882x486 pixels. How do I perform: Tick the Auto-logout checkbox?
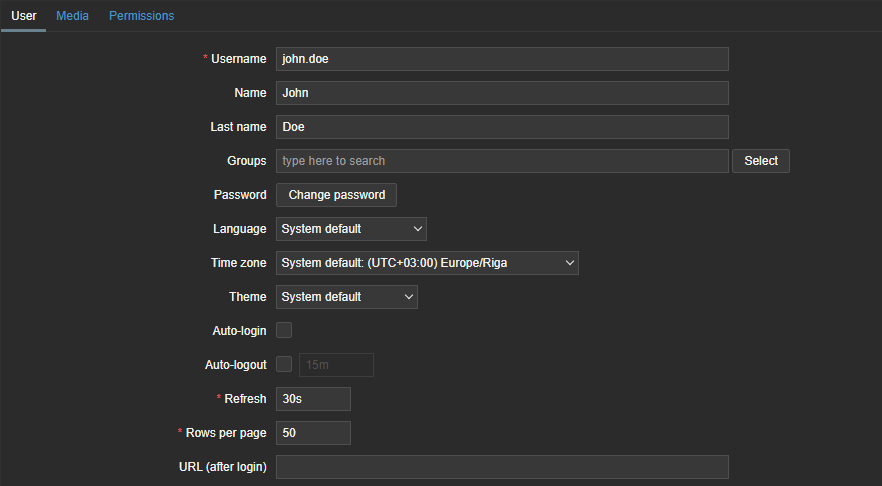click(284, 364)
